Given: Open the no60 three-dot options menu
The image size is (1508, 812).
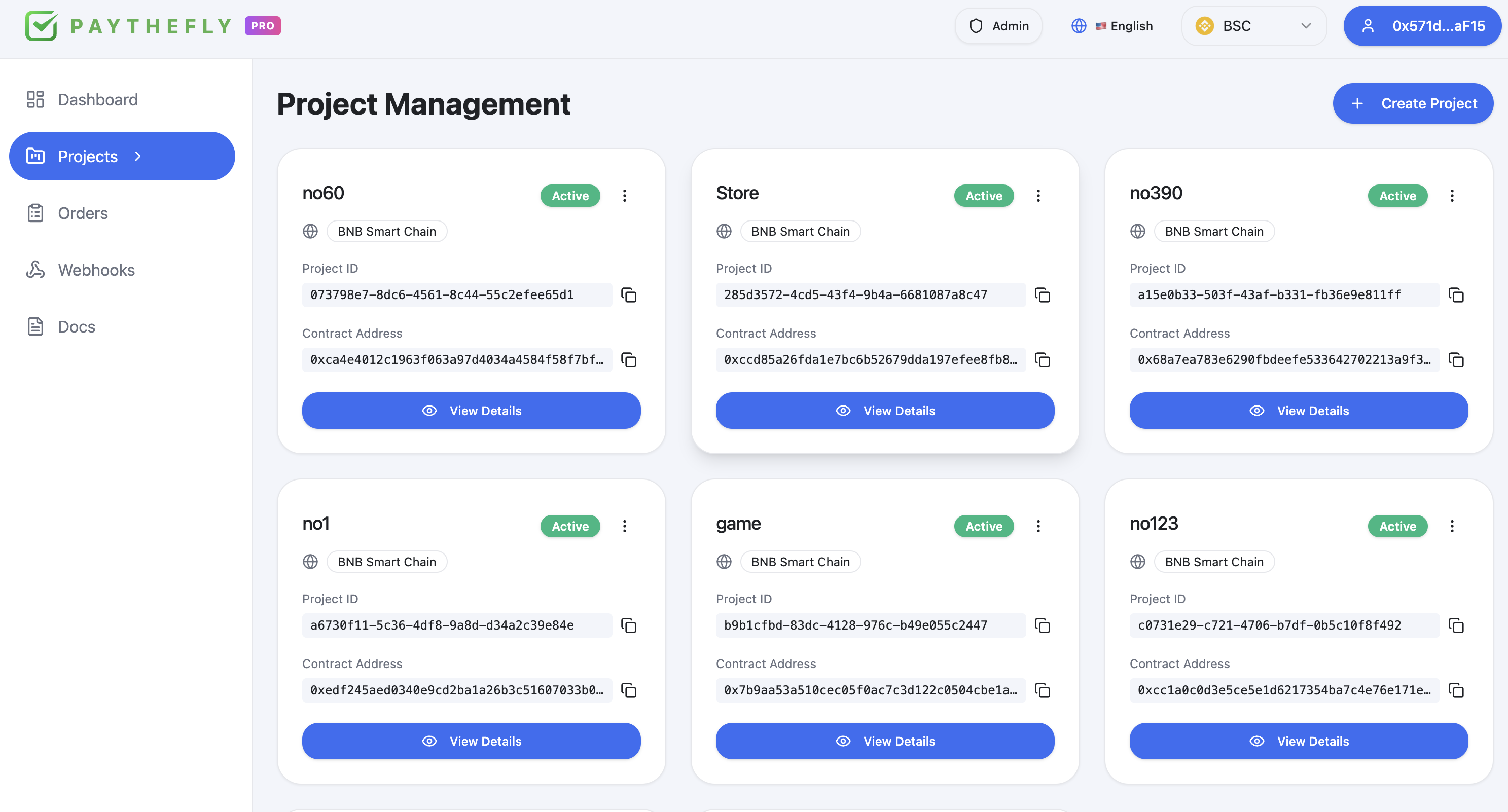Looking at the screenshot, I should point(625,195).
